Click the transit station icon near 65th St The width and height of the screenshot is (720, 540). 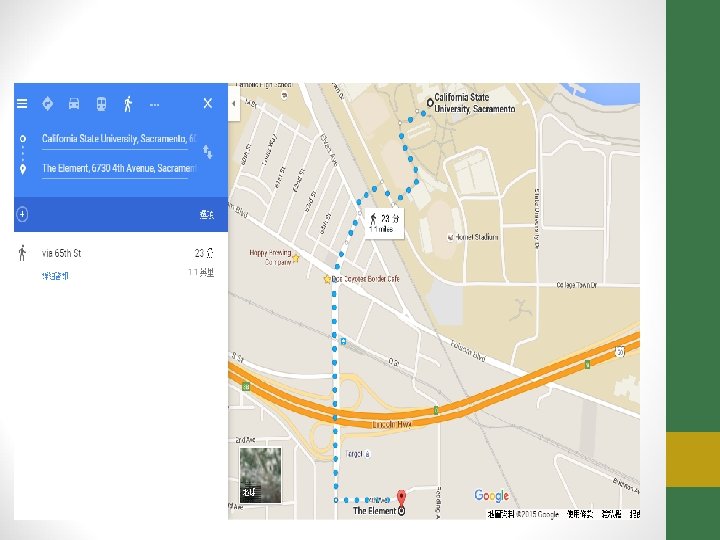point(343,341)
